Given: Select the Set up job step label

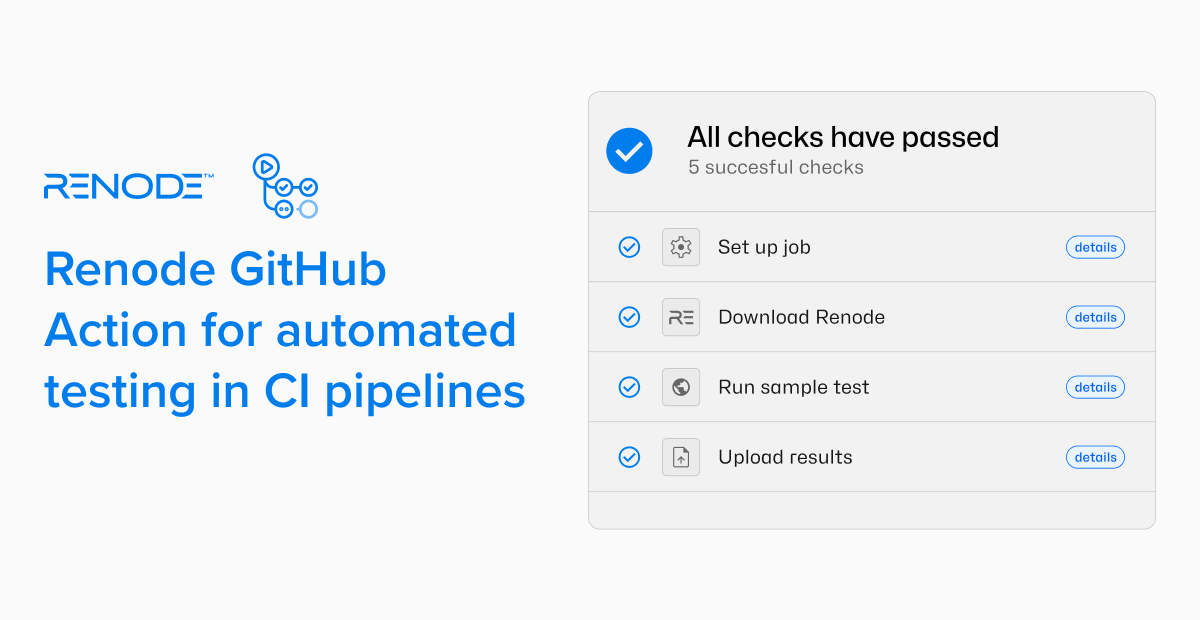Looking at the screenshot, I should coord(764,247).
